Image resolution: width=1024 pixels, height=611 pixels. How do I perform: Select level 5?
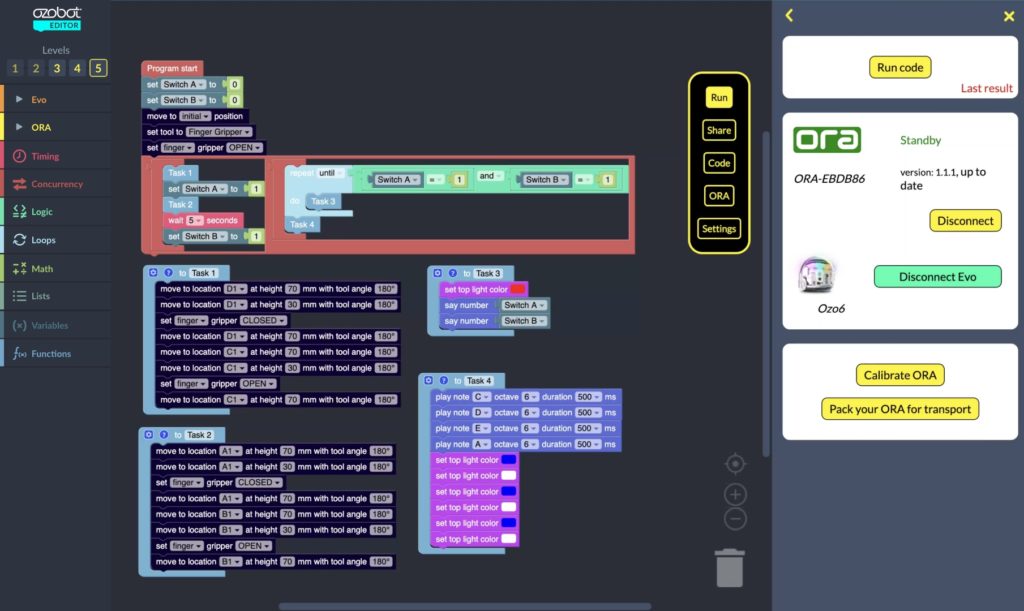tap(98, 68)
